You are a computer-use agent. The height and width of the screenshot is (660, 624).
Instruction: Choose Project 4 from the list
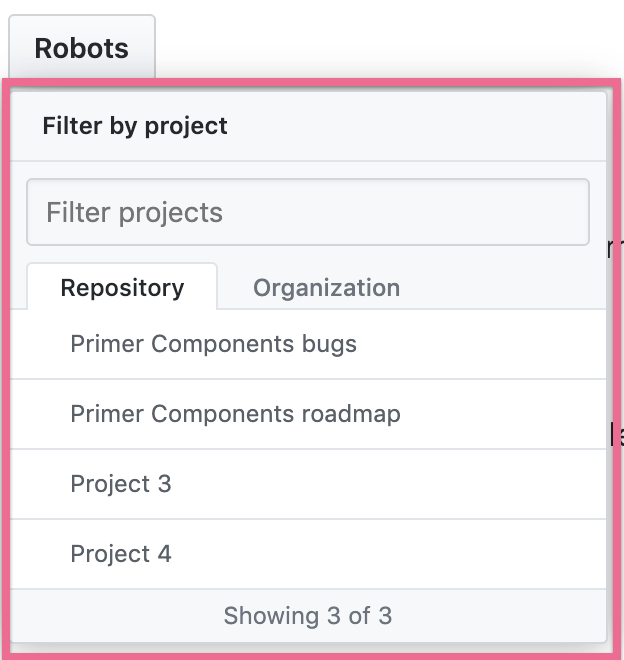(x=121, y=554)
